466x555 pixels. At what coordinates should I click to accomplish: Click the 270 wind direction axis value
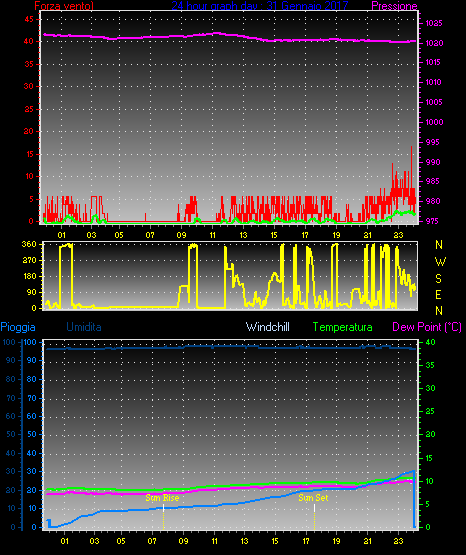click(29, 261)
